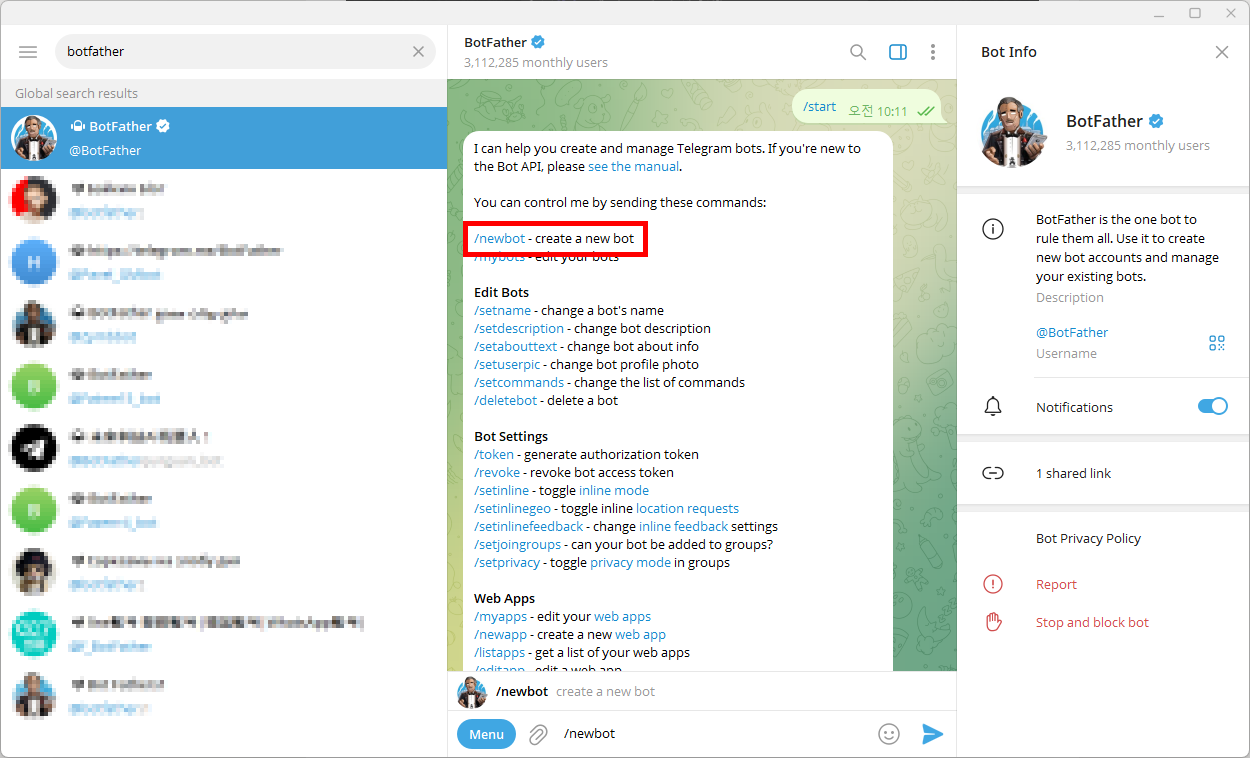Click the Global search results label
1250x758 pixels.
coord(76,93)
